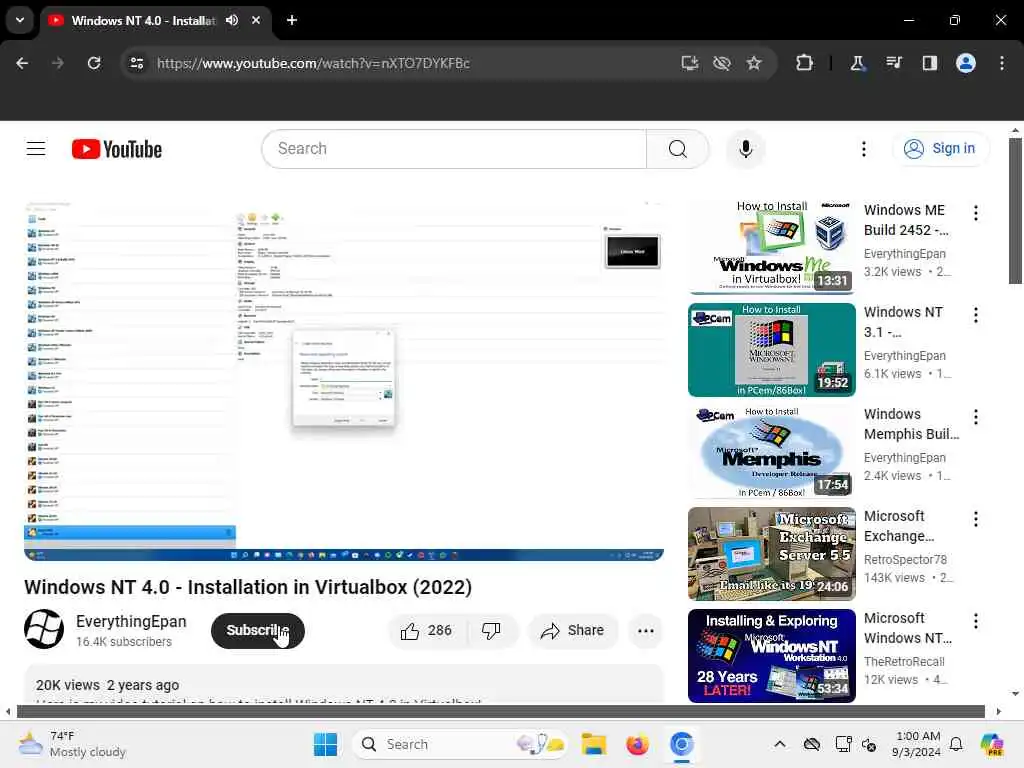1024x768 pixels.
Task: Bookmark this page with the star icon
Action: tap(754, 63)
